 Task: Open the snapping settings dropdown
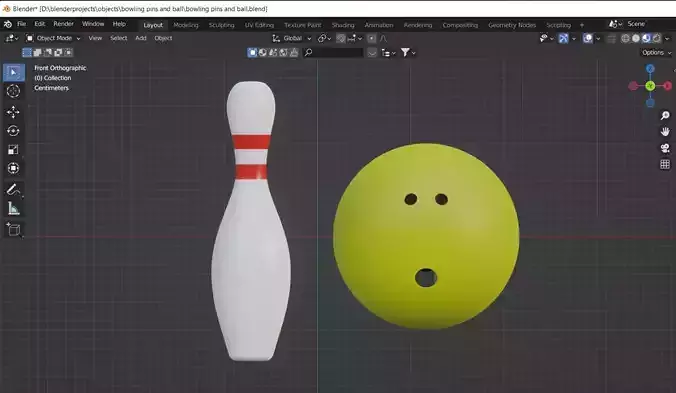pyautogui.click(x=355, y=38)
